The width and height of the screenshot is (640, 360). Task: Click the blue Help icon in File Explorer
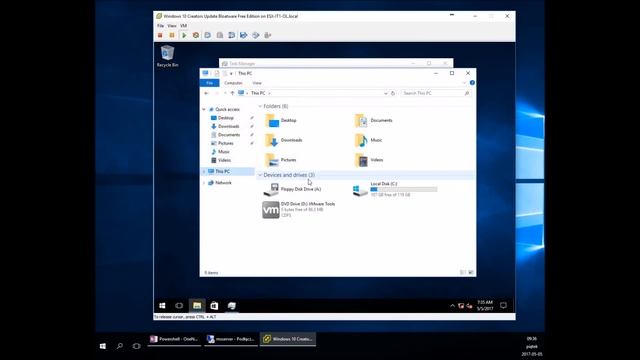(x=472, y=83)
